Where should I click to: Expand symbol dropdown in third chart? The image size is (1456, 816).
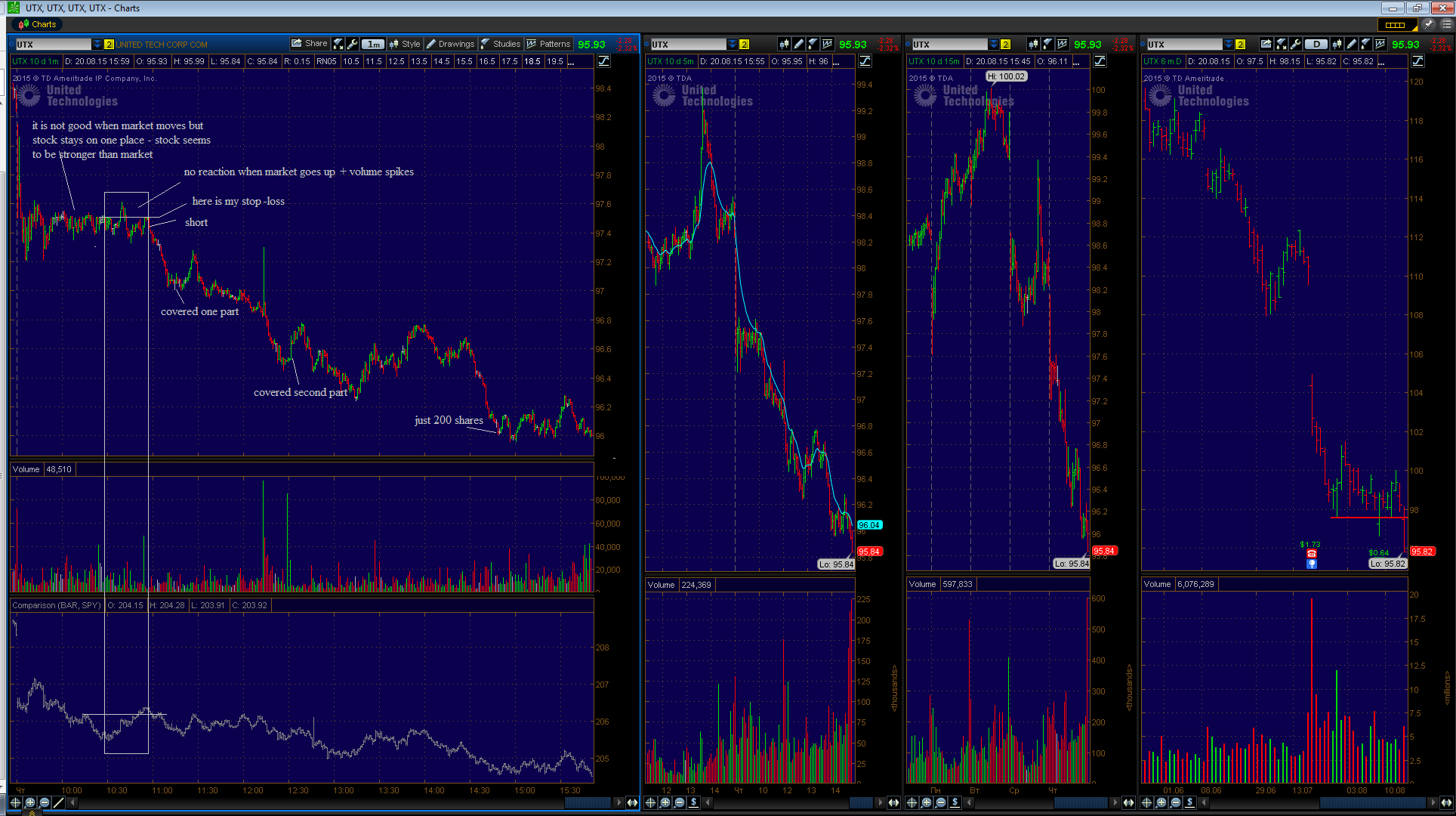click(x=994, y=45)
